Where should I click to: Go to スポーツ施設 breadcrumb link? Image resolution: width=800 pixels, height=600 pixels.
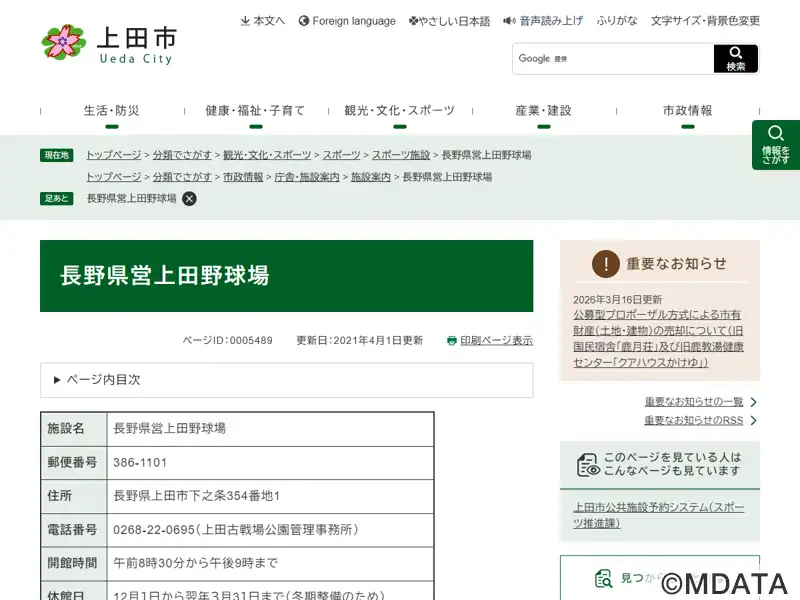point(400,155)
